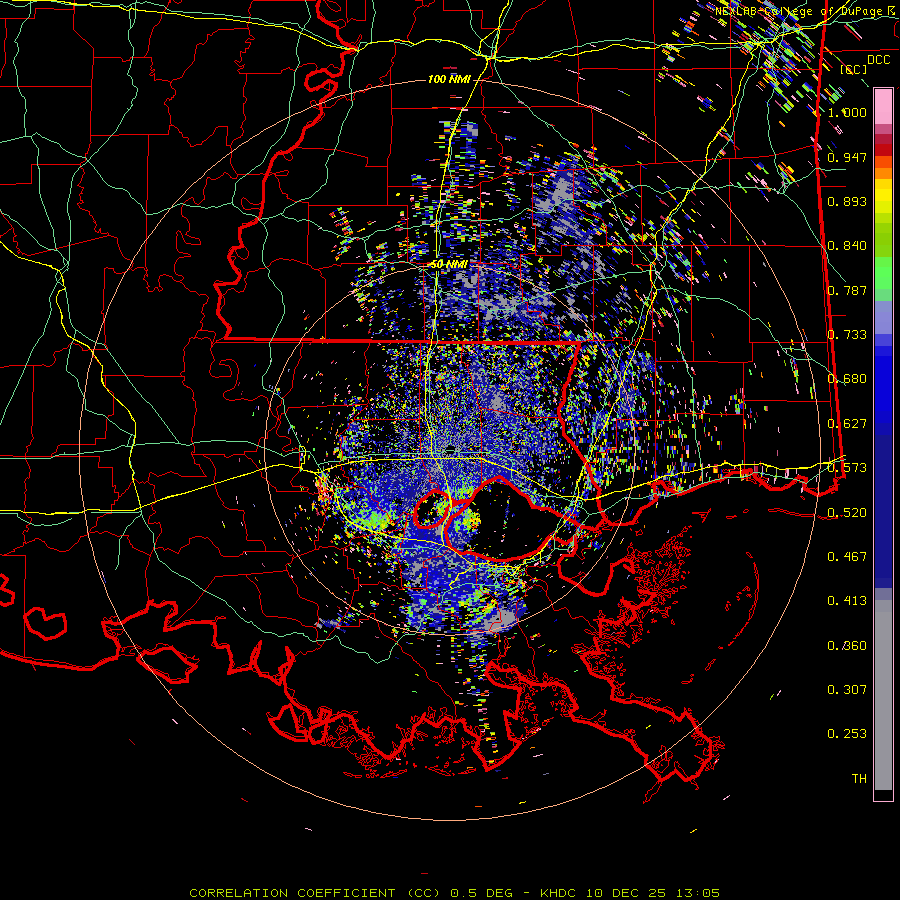Click the 0.627 color scale value
This screenshot has width=900, height=900.
coord(847,423)
